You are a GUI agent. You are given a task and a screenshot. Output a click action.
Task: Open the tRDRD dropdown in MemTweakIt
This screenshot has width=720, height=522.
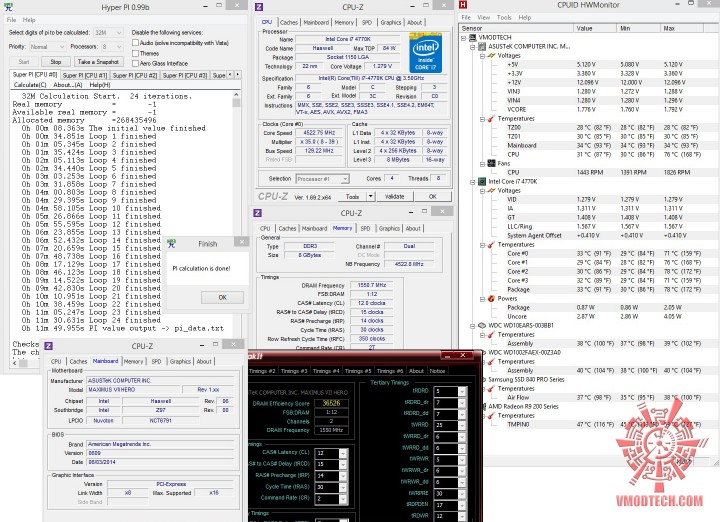(462, 391)
